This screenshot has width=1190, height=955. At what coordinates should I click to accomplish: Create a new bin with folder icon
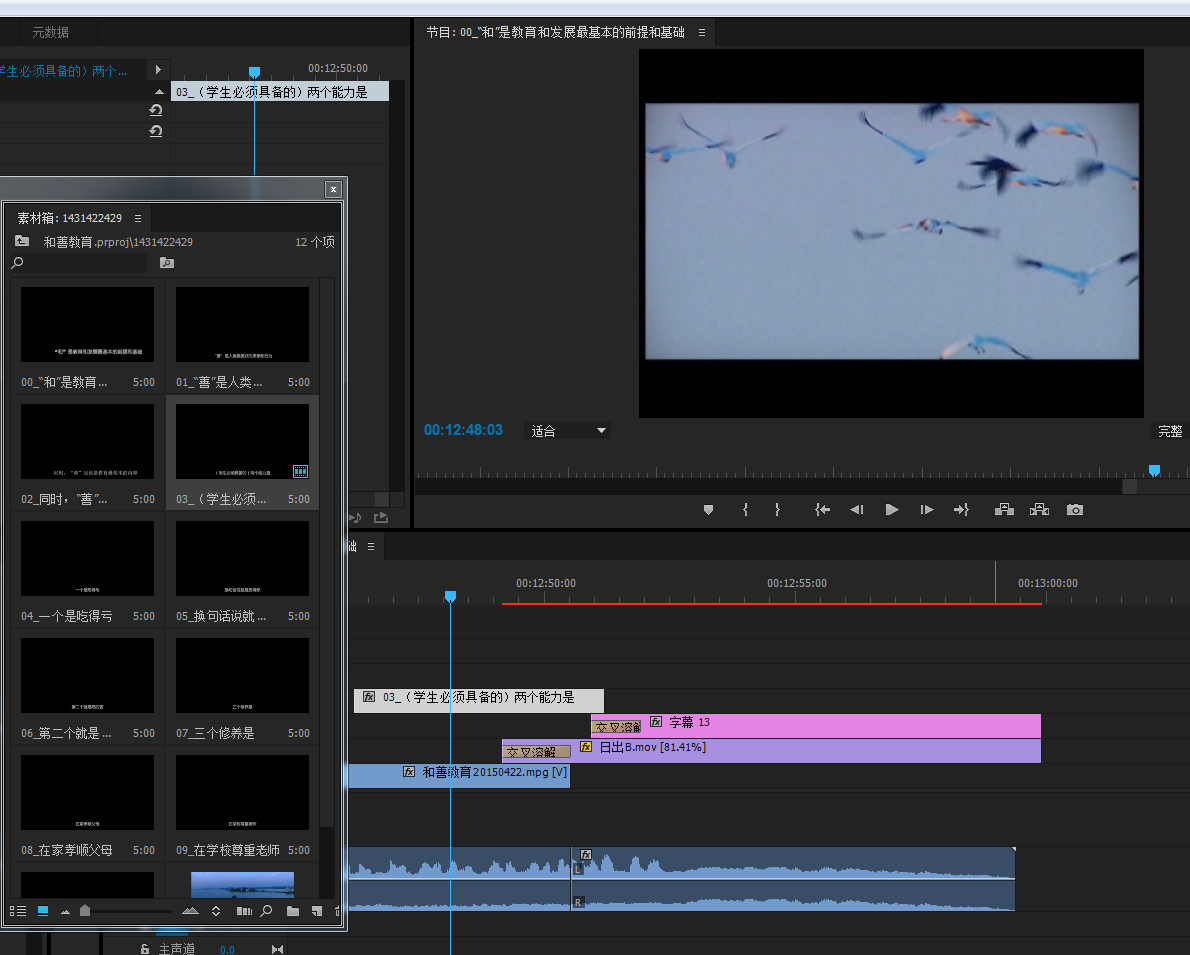(x=293, y=911)
